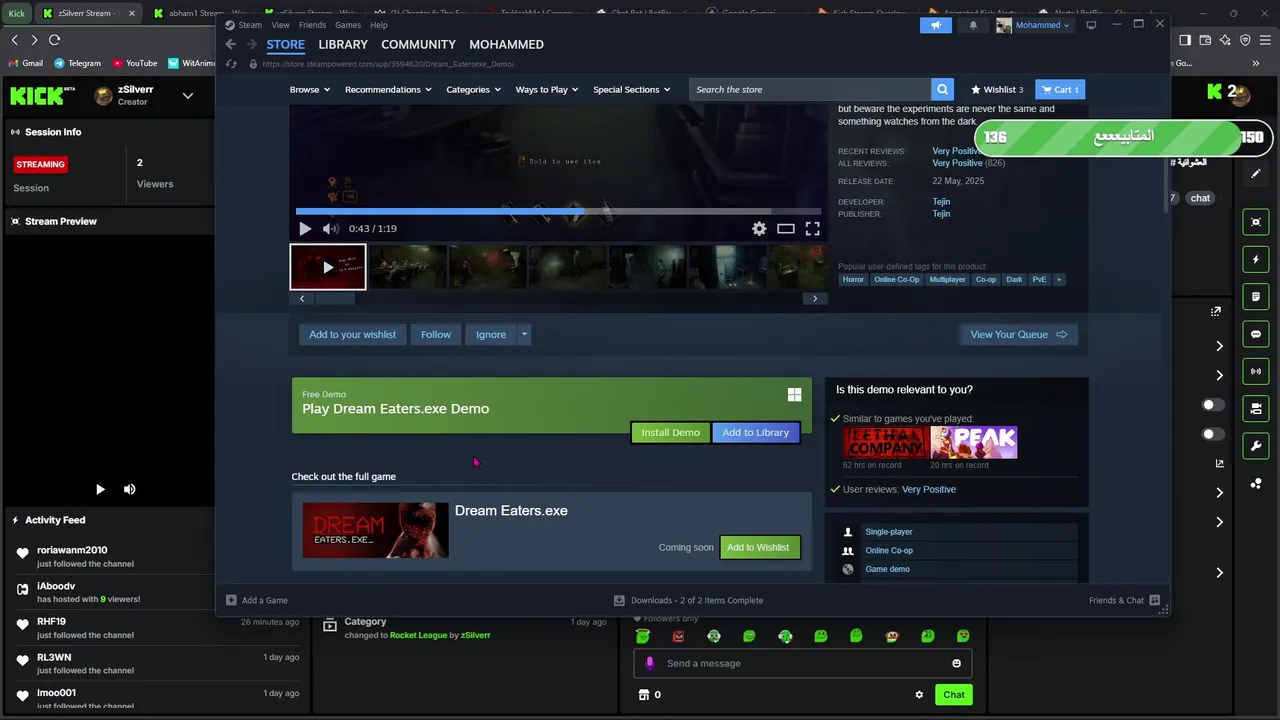Open Steam Big Picture mode icon
Viewport: 1280px width, 720px height.
pyautogui.click(x=1091, y=25)
